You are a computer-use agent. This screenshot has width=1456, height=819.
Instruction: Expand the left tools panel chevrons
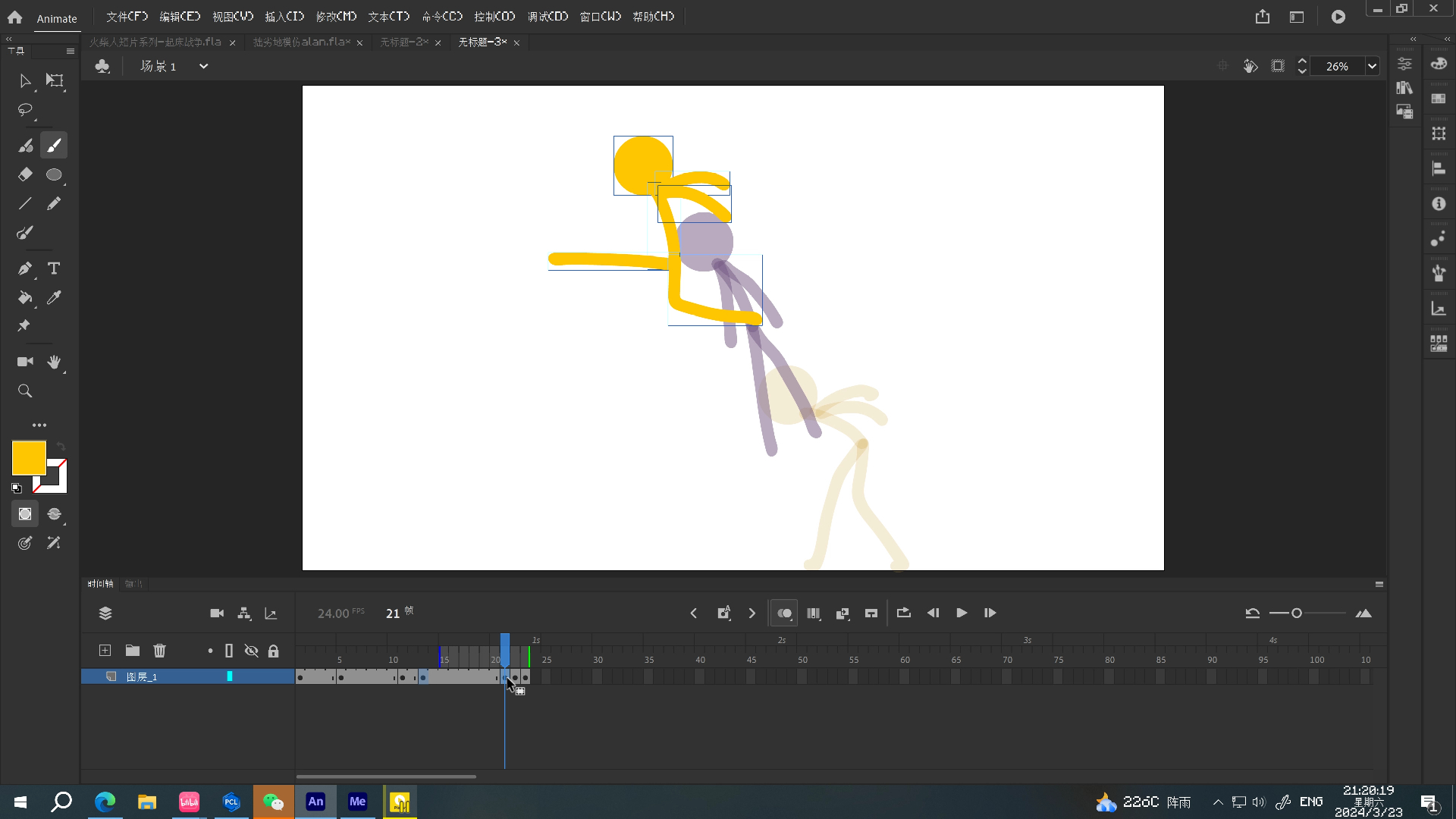tap(9, 39)
